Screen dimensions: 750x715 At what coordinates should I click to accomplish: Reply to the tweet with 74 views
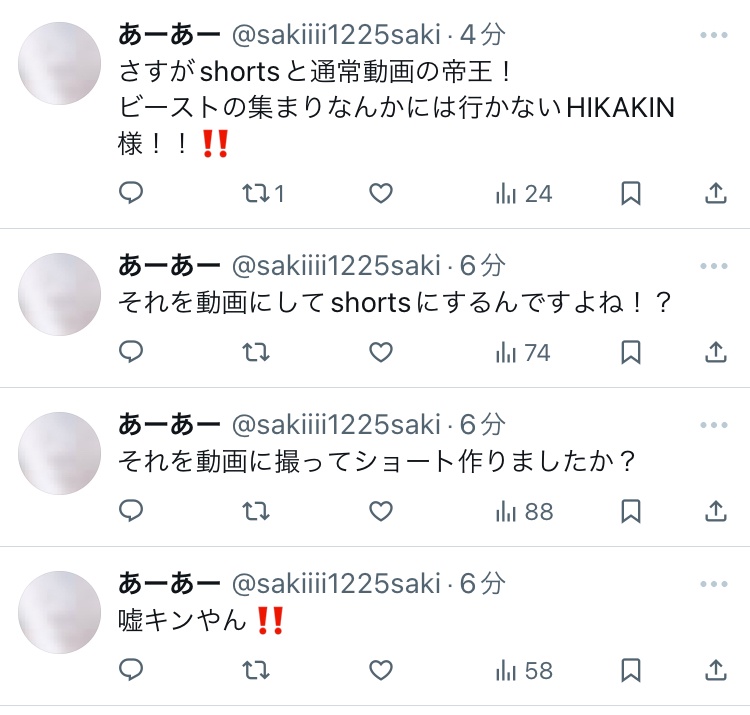pyautogui.click(x=131, y=352)
